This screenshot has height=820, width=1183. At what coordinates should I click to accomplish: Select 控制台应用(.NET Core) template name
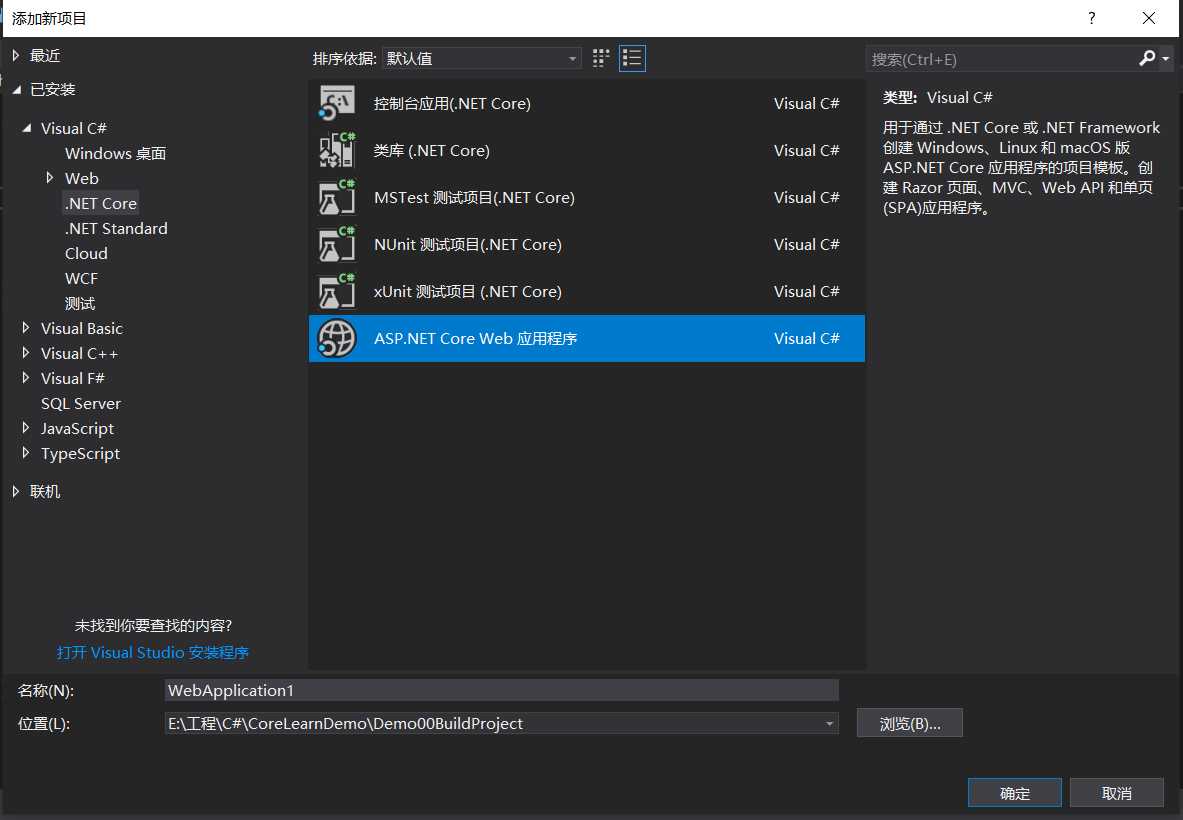(x=452, y=103)
